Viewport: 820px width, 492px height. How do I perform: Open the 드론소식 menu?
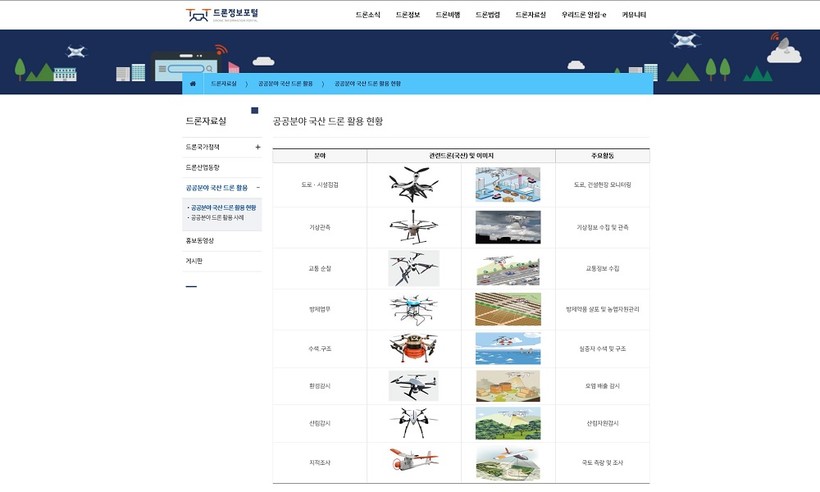coord(368,16)
